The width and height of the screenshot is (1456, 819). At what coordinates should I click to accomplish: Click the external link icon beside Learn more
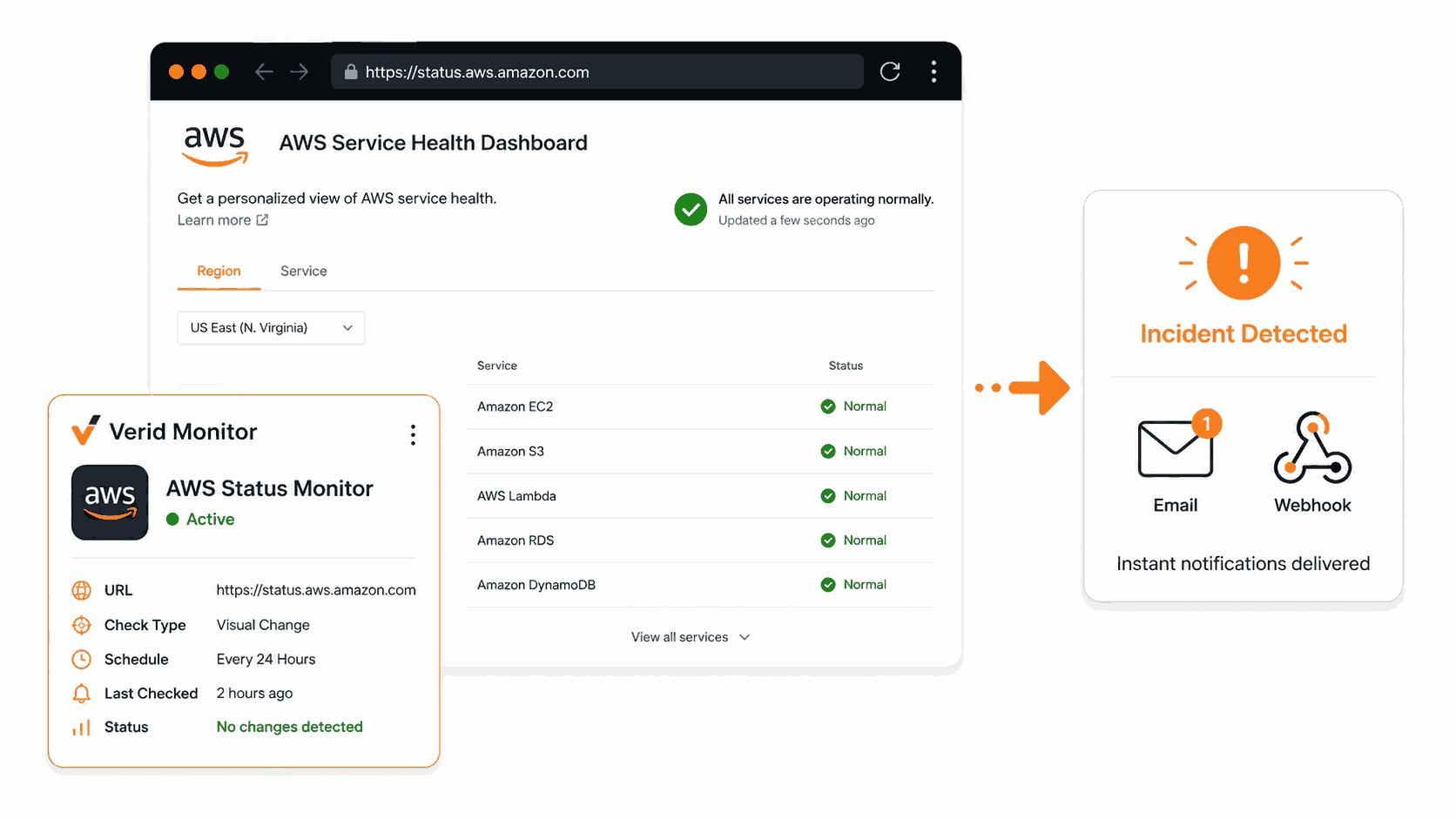click(262, 220)
